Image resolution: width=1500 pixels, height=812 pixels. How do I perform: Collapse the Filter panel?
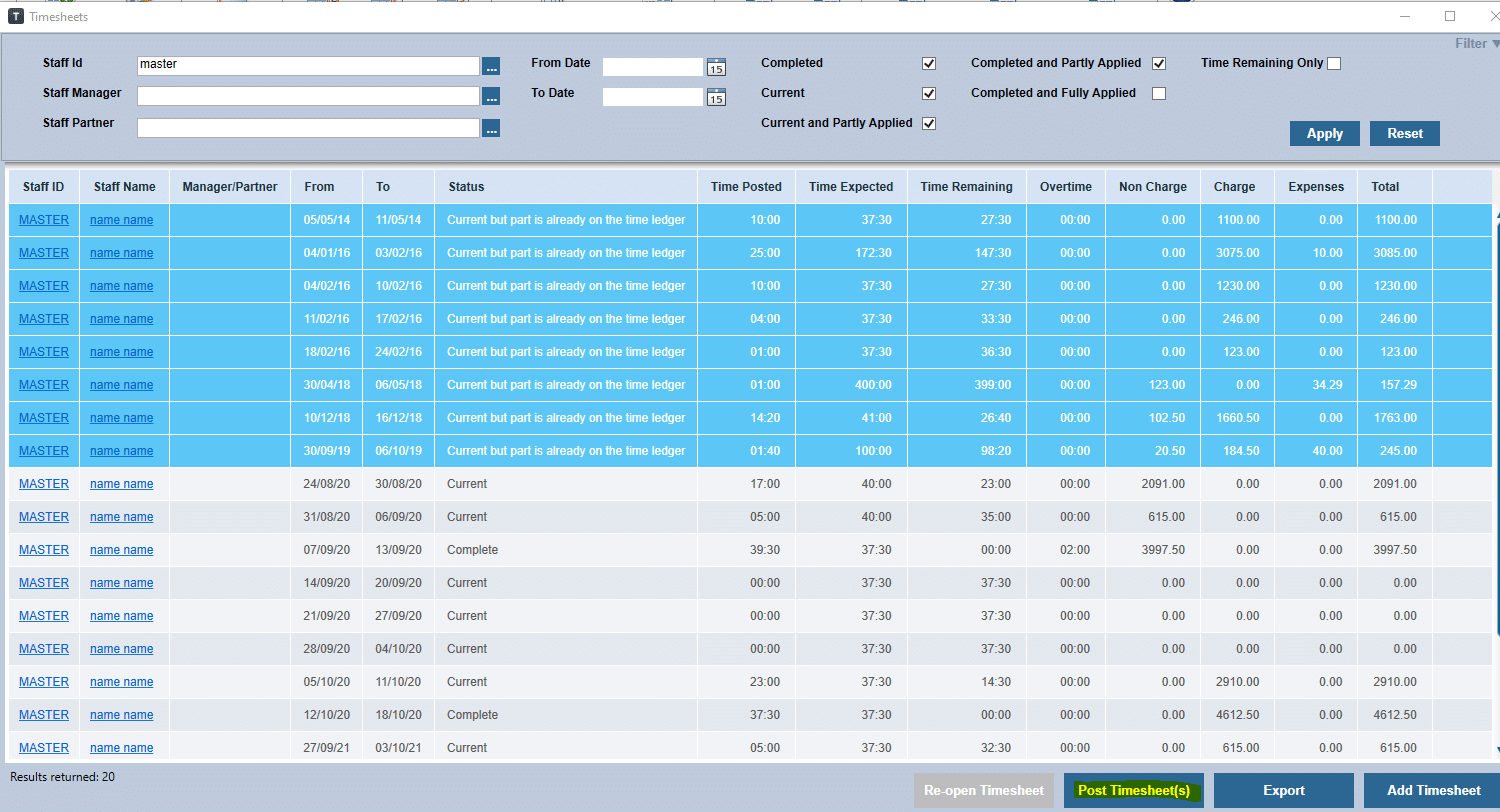click(1475, 43)
